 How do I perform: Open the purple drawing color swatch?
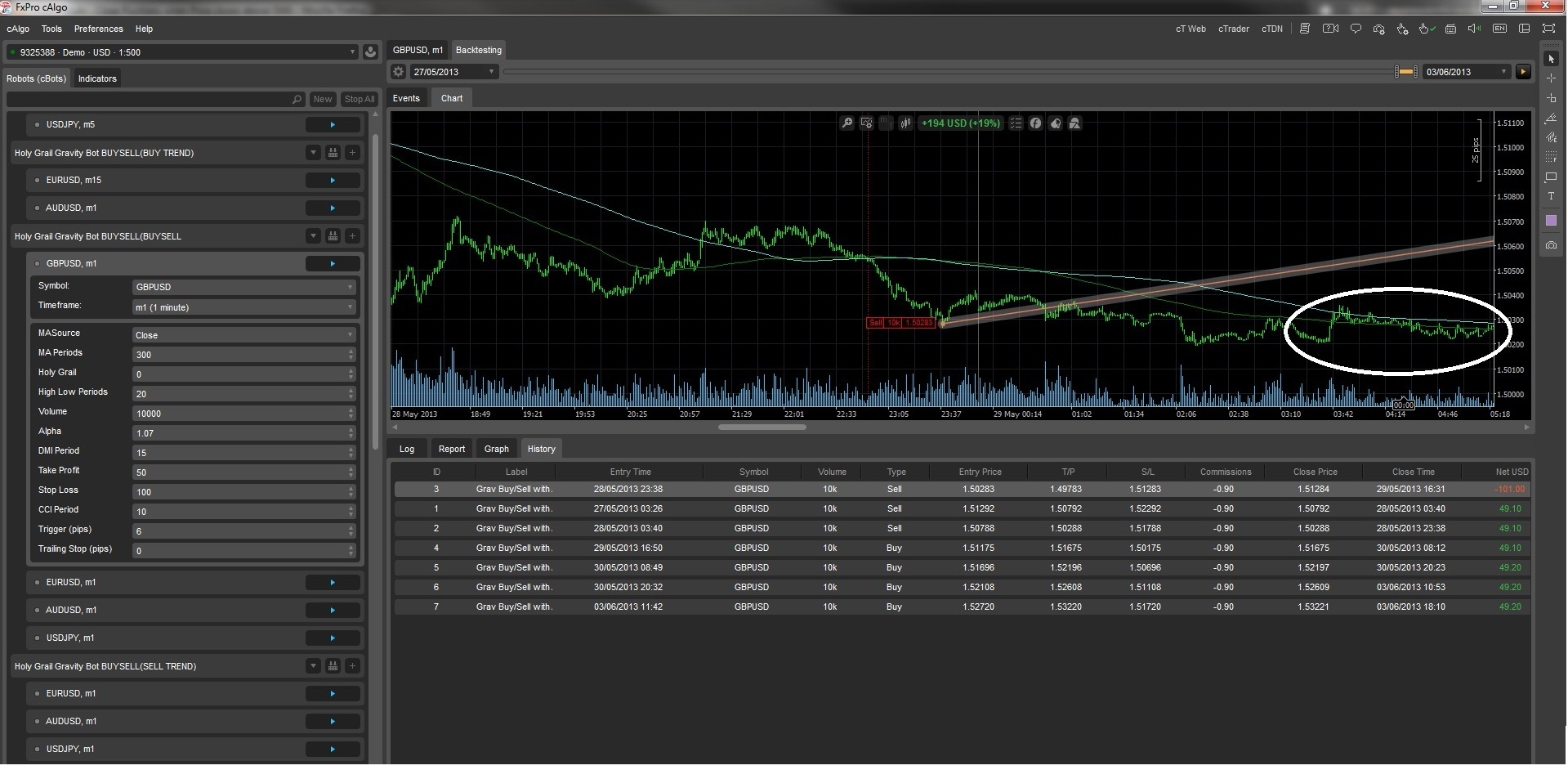click(1551, 221)
